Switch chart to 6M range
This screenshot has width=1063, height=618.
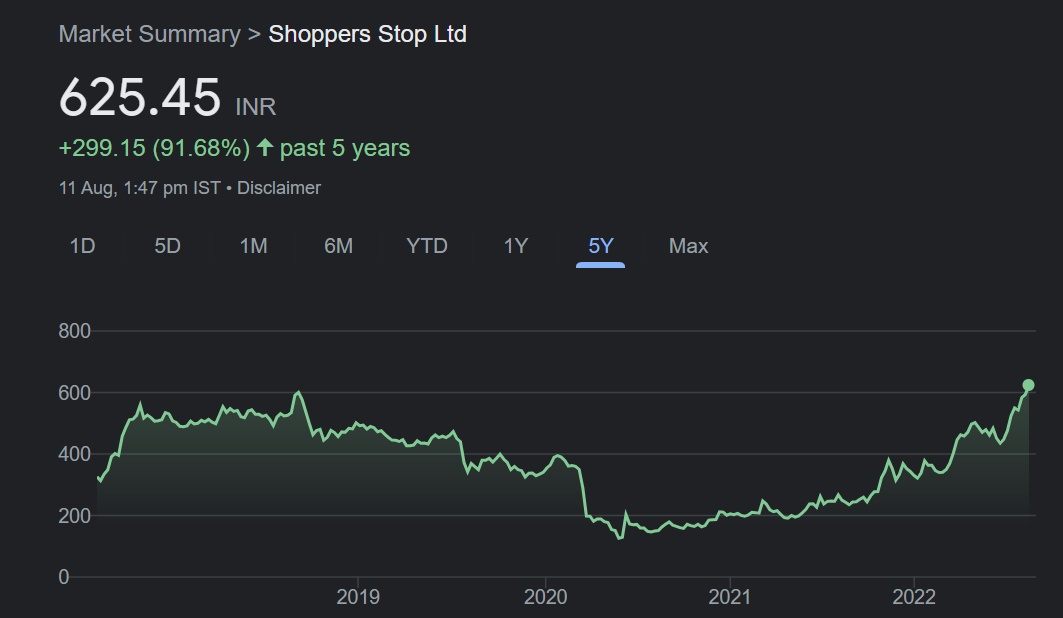pyautogui.click(x=338, y=246)
